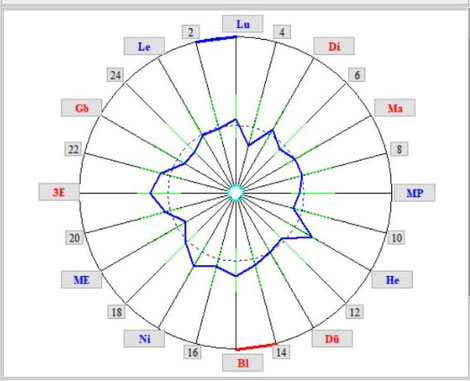
Task: Click the ME meridian label
Action: pos(81,280)
